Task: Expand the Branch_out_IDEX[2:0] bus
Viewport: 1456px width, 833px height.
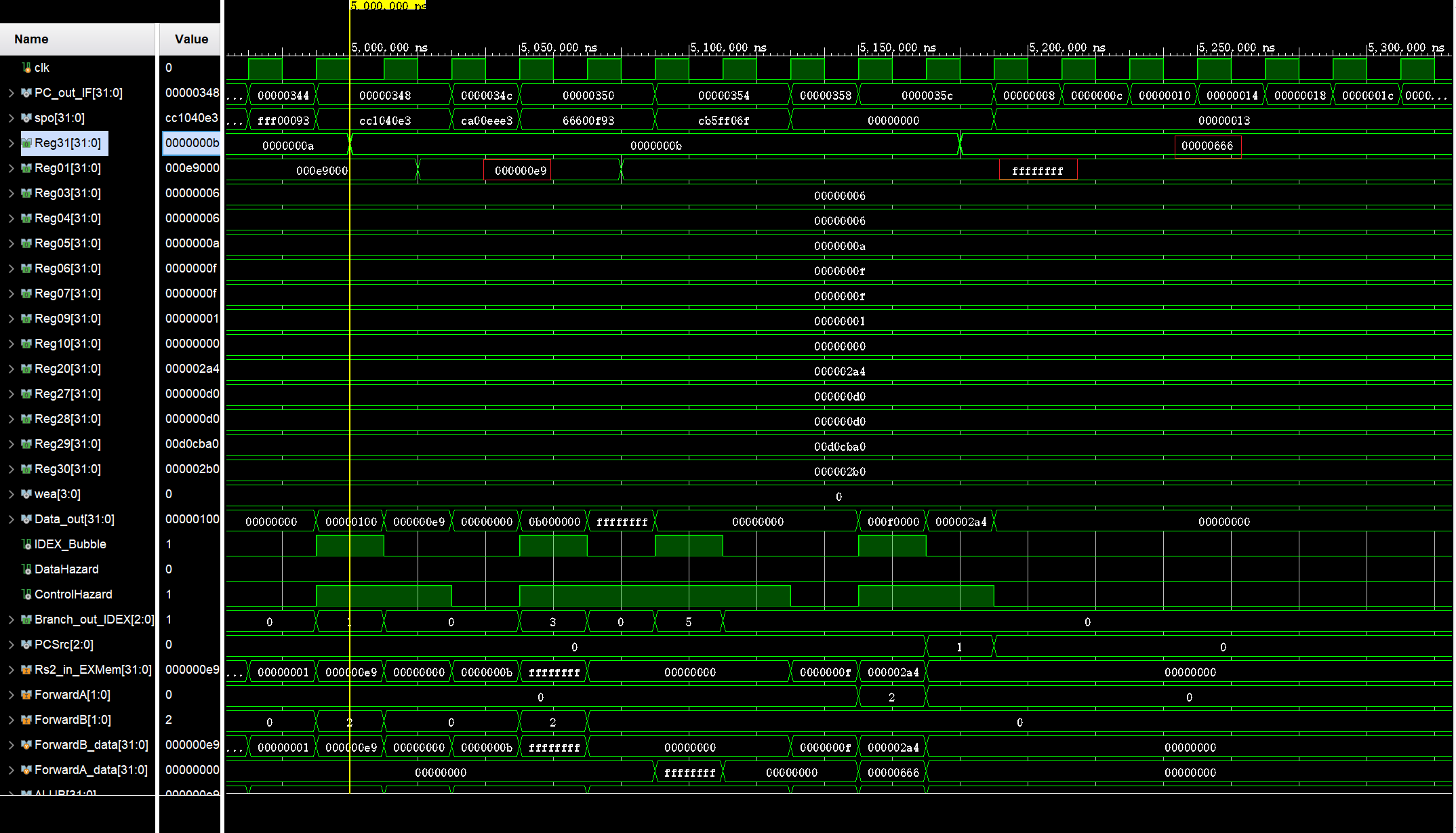Action: [x=11, y=619]
